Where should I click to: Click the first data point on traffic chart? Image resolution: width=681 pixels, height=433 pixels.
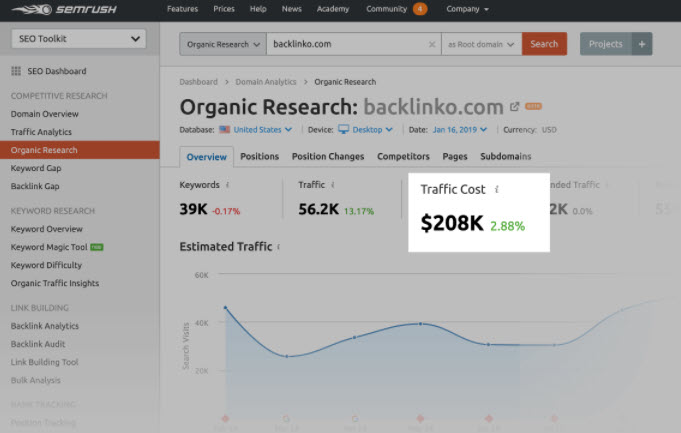225,307
